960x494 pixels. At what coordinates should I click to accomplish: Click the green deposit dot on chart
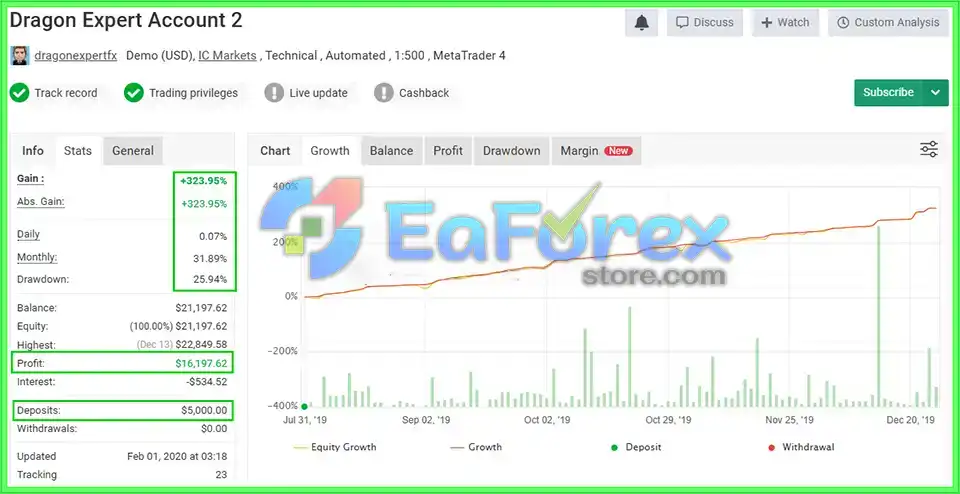tap(304, 406)
